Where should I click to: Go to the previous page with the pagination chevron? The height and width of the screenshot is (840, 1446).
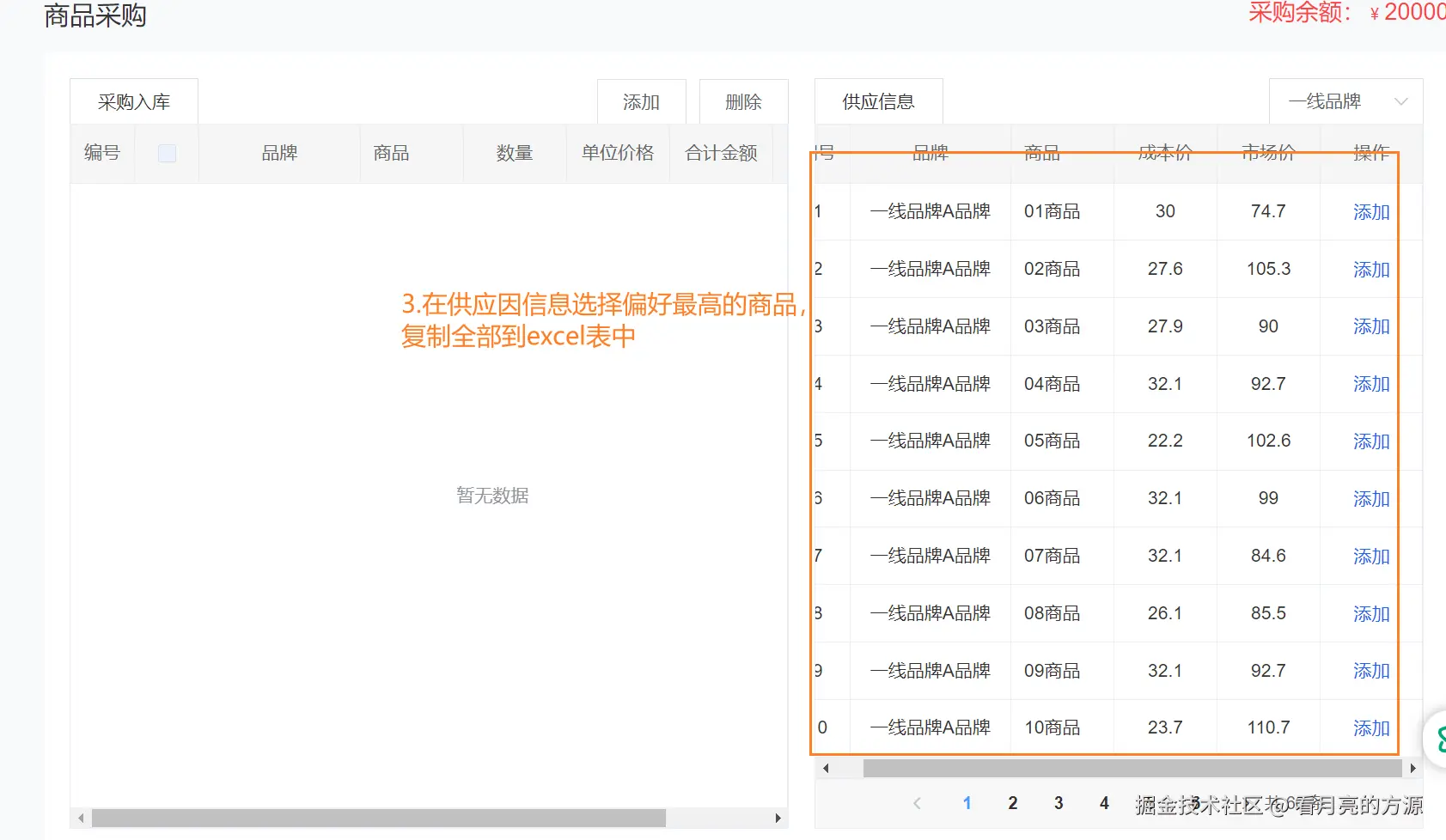click(x=917, y=803)
